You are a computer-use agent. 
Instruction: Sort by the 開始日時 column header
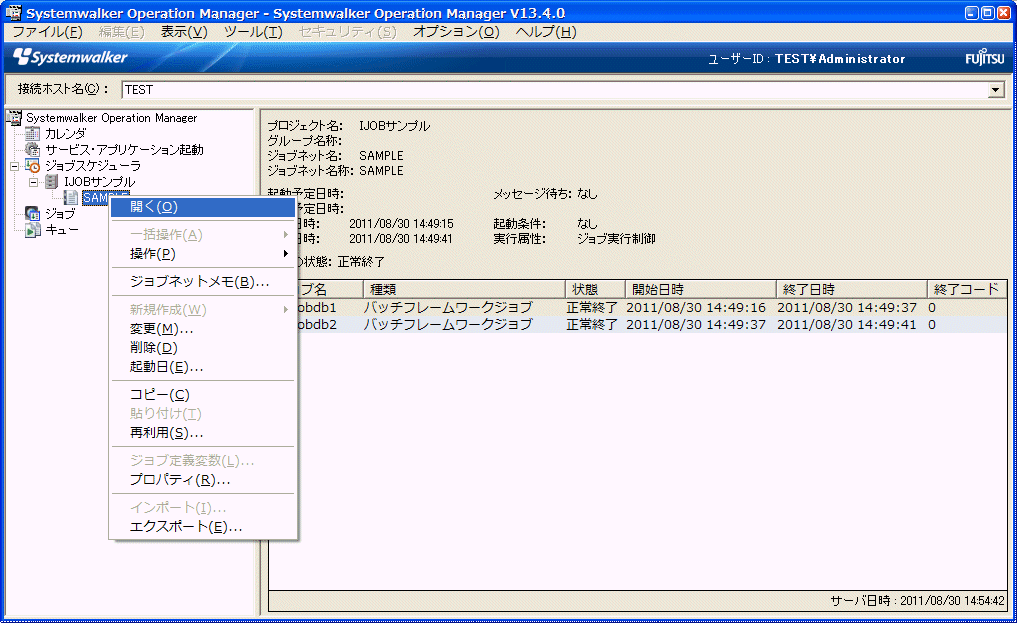[x=700, y=289]
